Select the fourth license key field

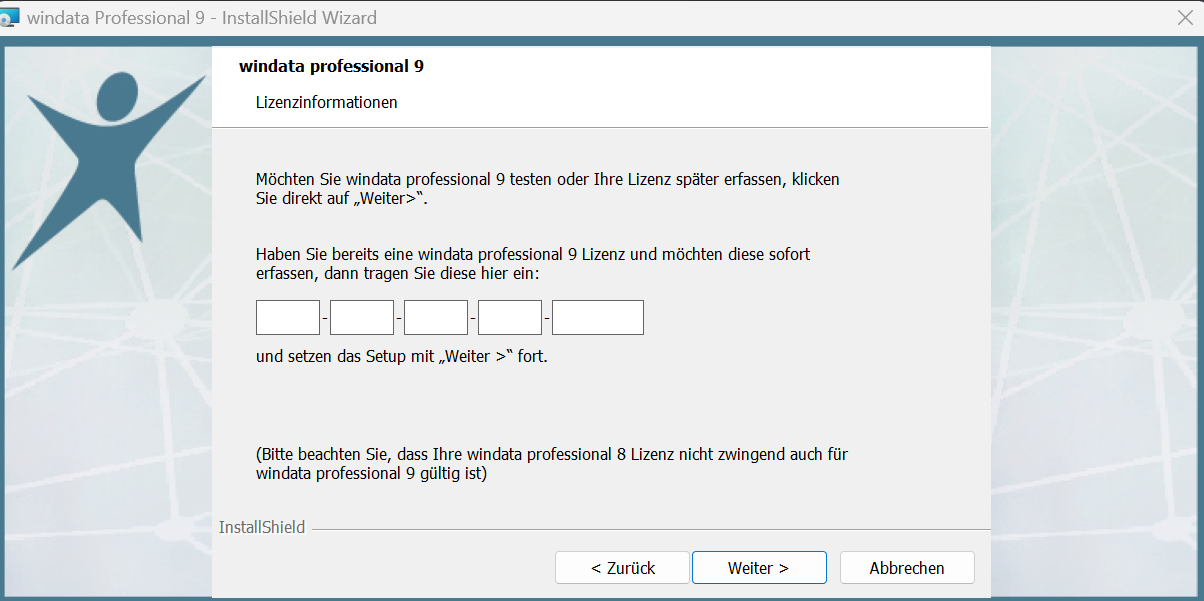(x=510, y=317)
